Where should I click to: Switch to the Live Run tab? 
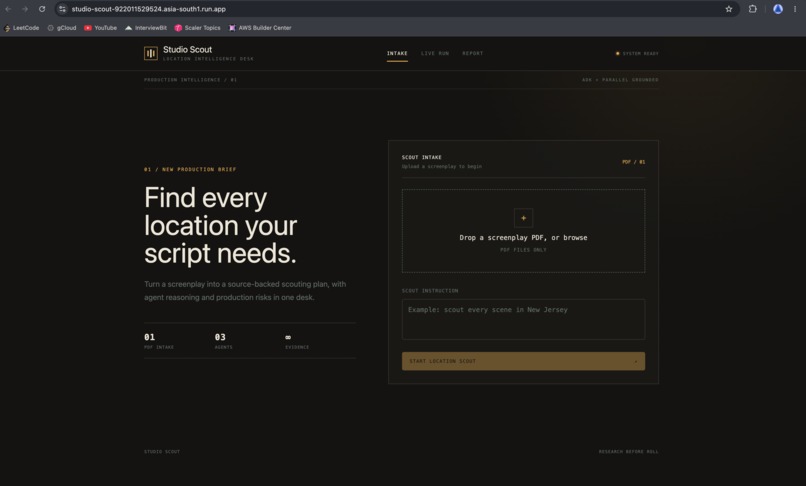435,53
